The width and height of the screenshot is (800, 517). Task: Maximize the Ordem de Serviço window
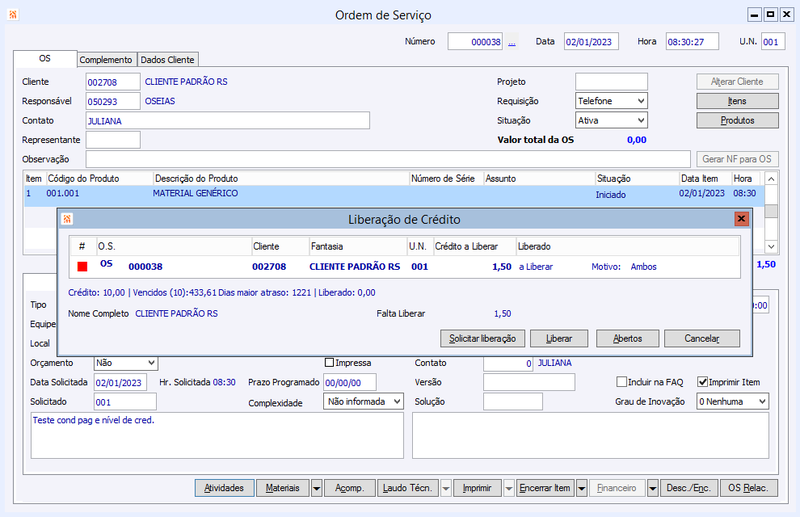click(x=770, y=15)
